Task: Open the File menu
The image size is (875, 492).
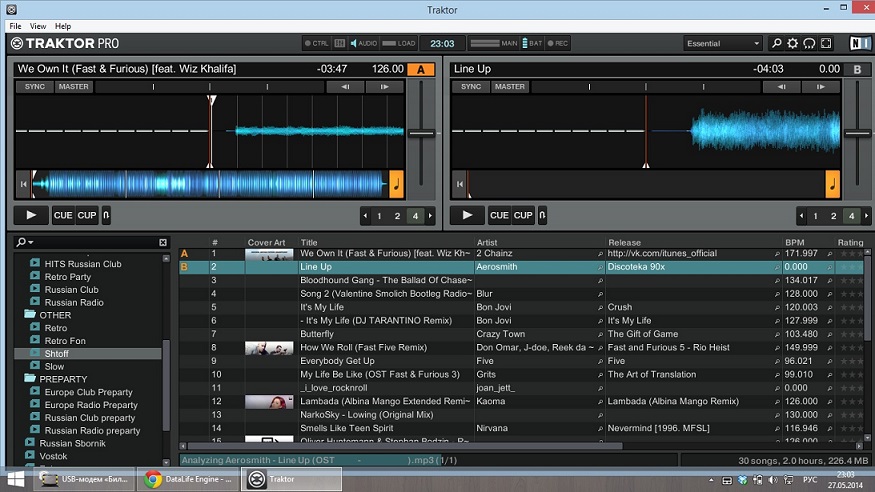Action: click(x=15, y=26)
